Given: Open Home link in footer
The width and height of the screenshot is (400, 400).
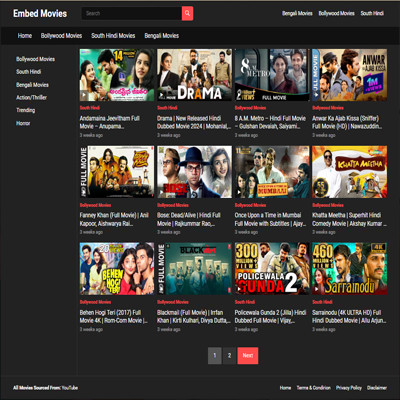Looking at the screenshot, I should tap(285, 388).
